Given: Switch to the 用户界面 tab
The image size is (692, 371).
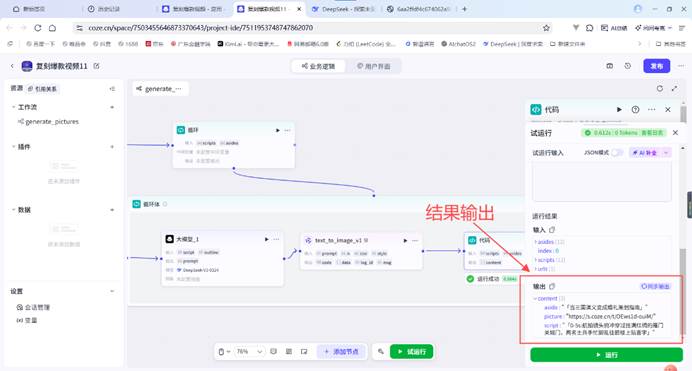Looking at the screenshot, I should [x=373, y=66].
